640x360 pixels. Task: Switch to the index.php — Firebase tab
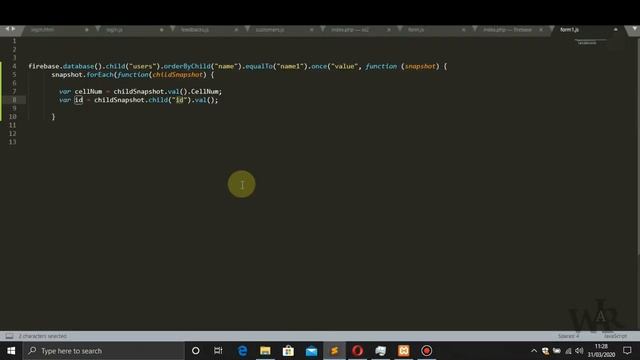coord(507,30)
